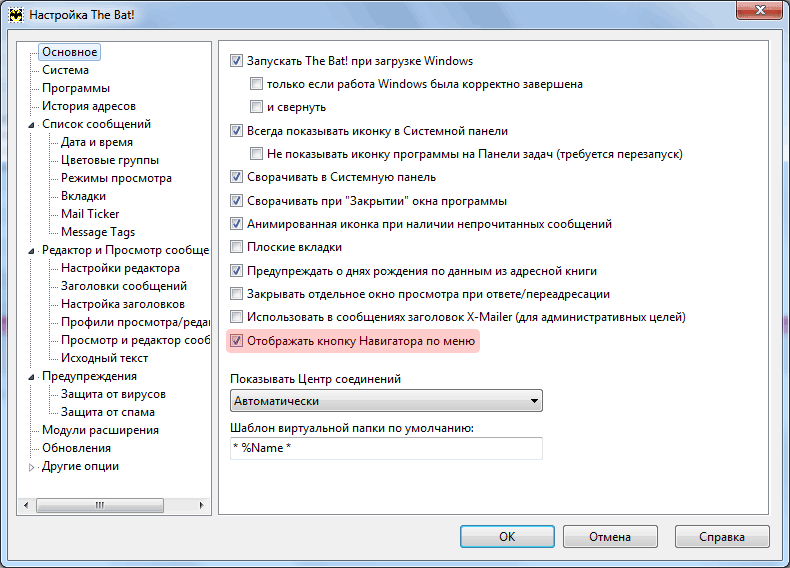Click the OK button
The image size is (790, 568).
pyautogui.click(x=507, y=537)
